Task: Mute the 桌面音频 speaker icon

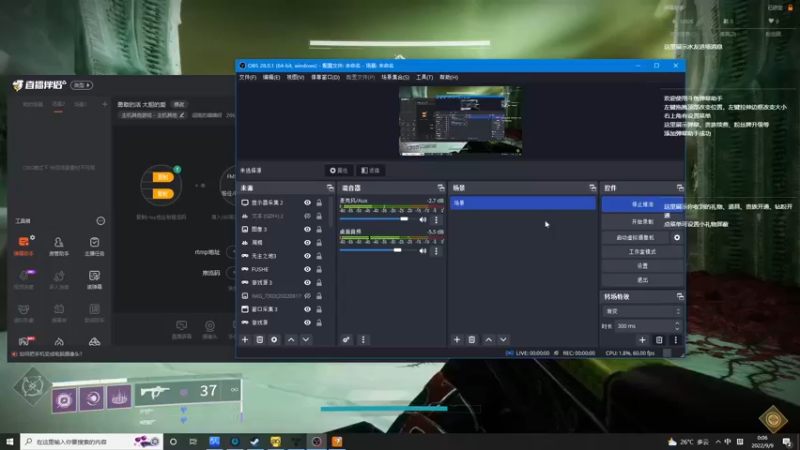Action: coord(423,251)
